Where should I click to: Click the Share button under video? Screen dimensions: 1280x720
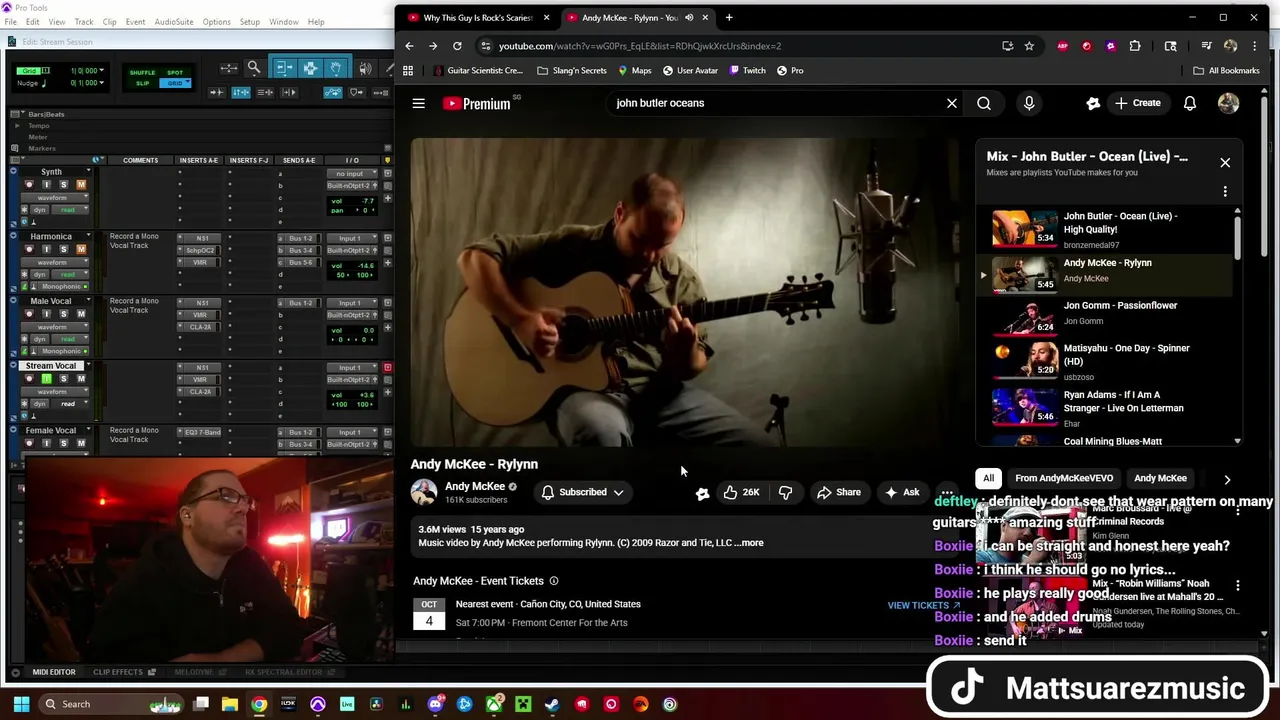coord(838,492)
